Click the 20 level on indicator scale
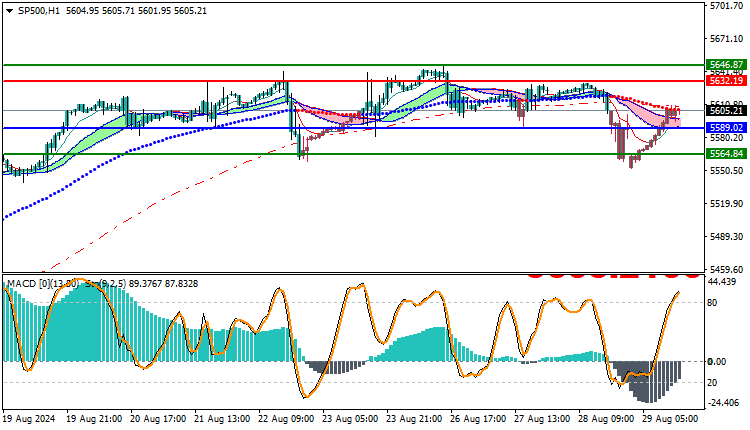 (712, 383)
